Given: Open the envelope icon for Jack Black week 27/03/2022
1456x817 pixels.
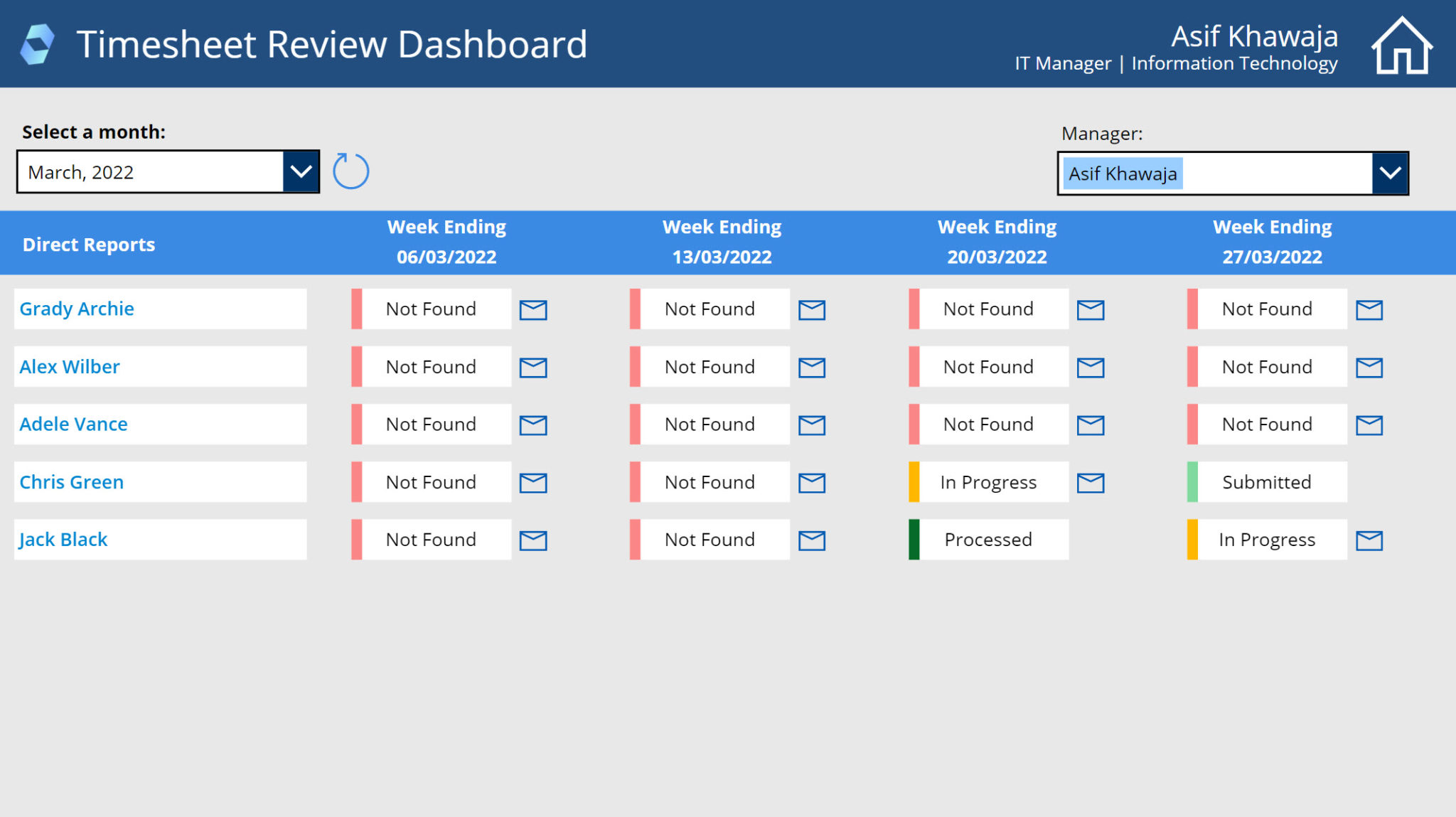Looking at the screenshot, I should click(1369, 539).
